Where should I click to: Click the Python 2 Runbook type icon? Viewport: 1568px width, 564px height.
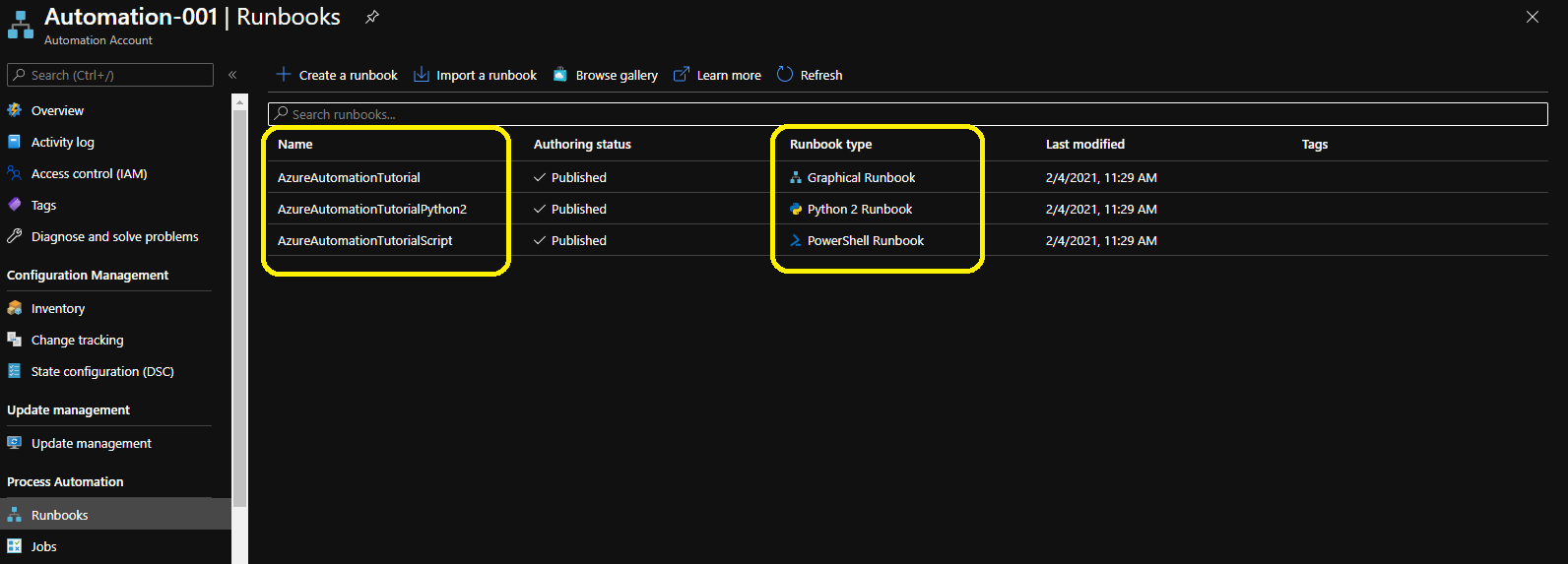pos(796,209)
